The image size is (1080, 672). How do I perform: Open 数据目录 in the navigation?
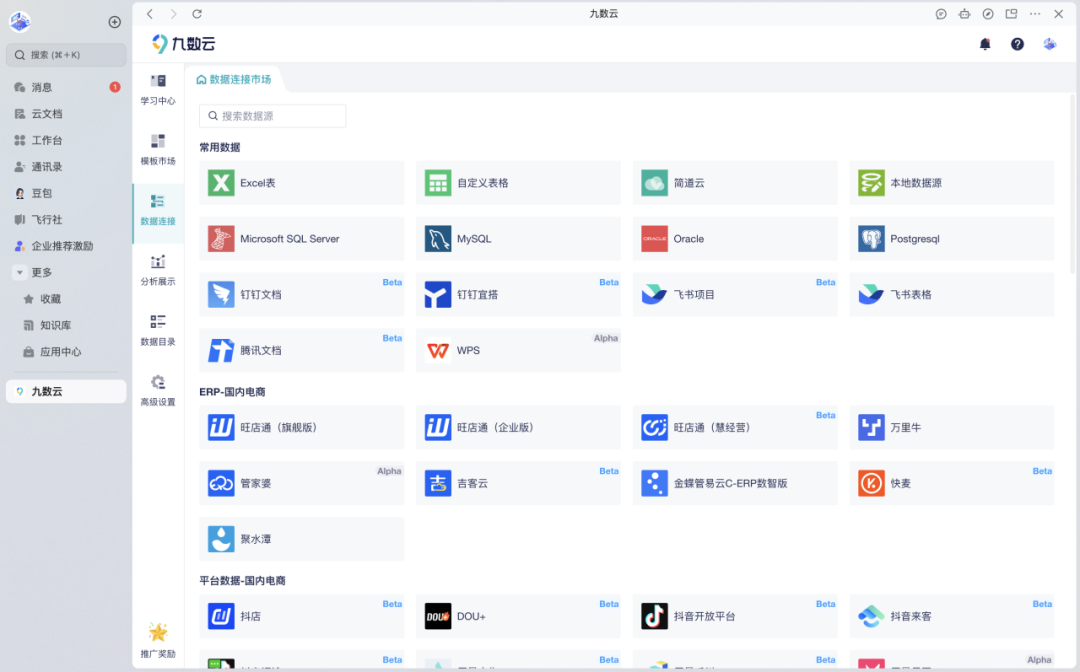pos(158,330)
